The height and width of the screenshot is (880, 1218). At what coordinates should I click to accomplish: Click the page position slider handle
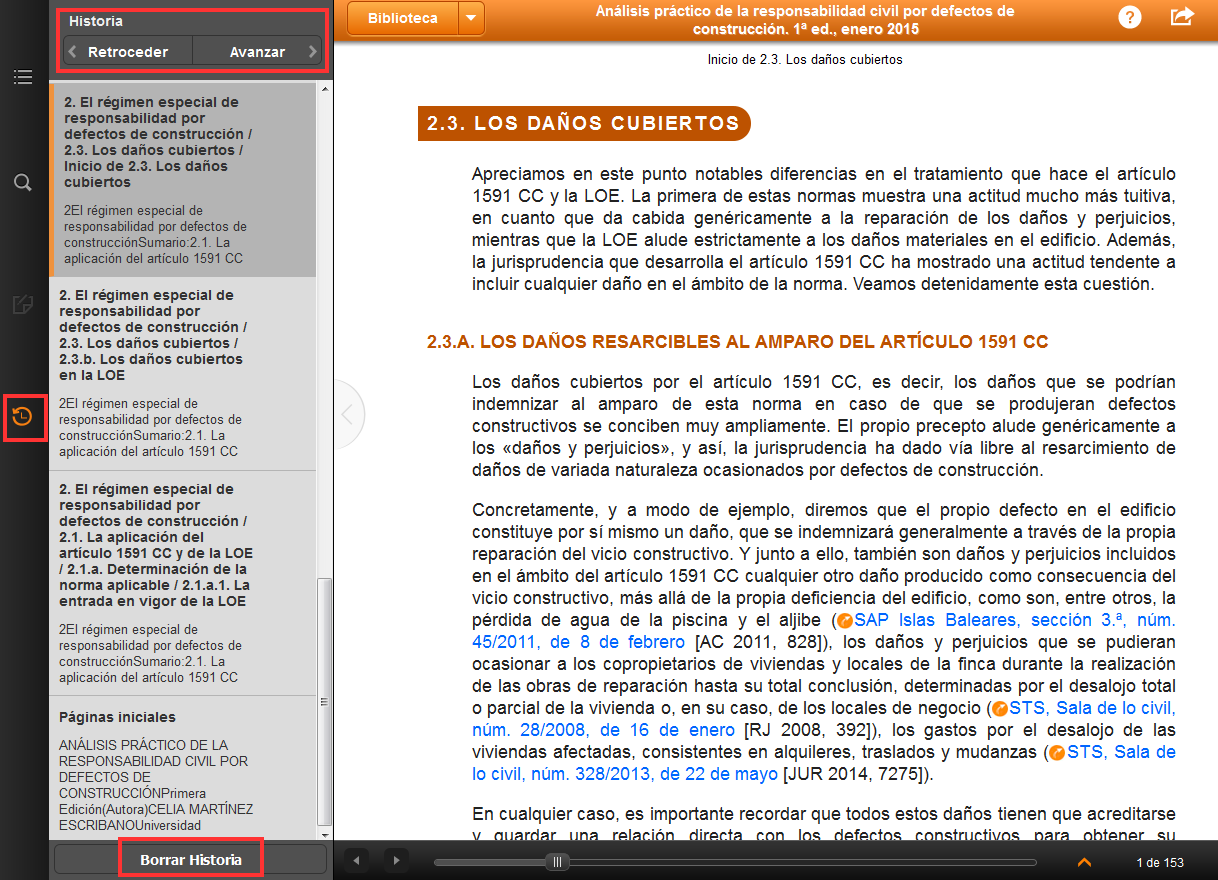pyautogui.click(x=558, y=861)
